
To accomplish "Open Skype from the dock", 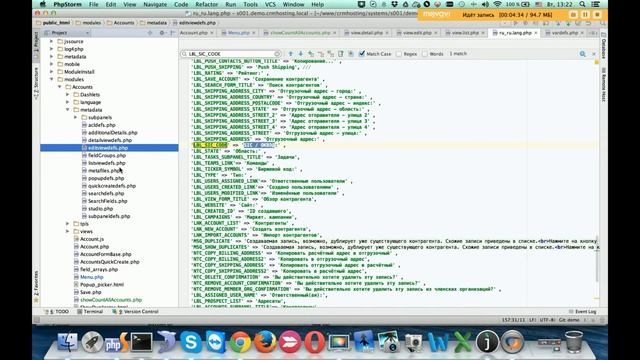I will pos(191,341).
